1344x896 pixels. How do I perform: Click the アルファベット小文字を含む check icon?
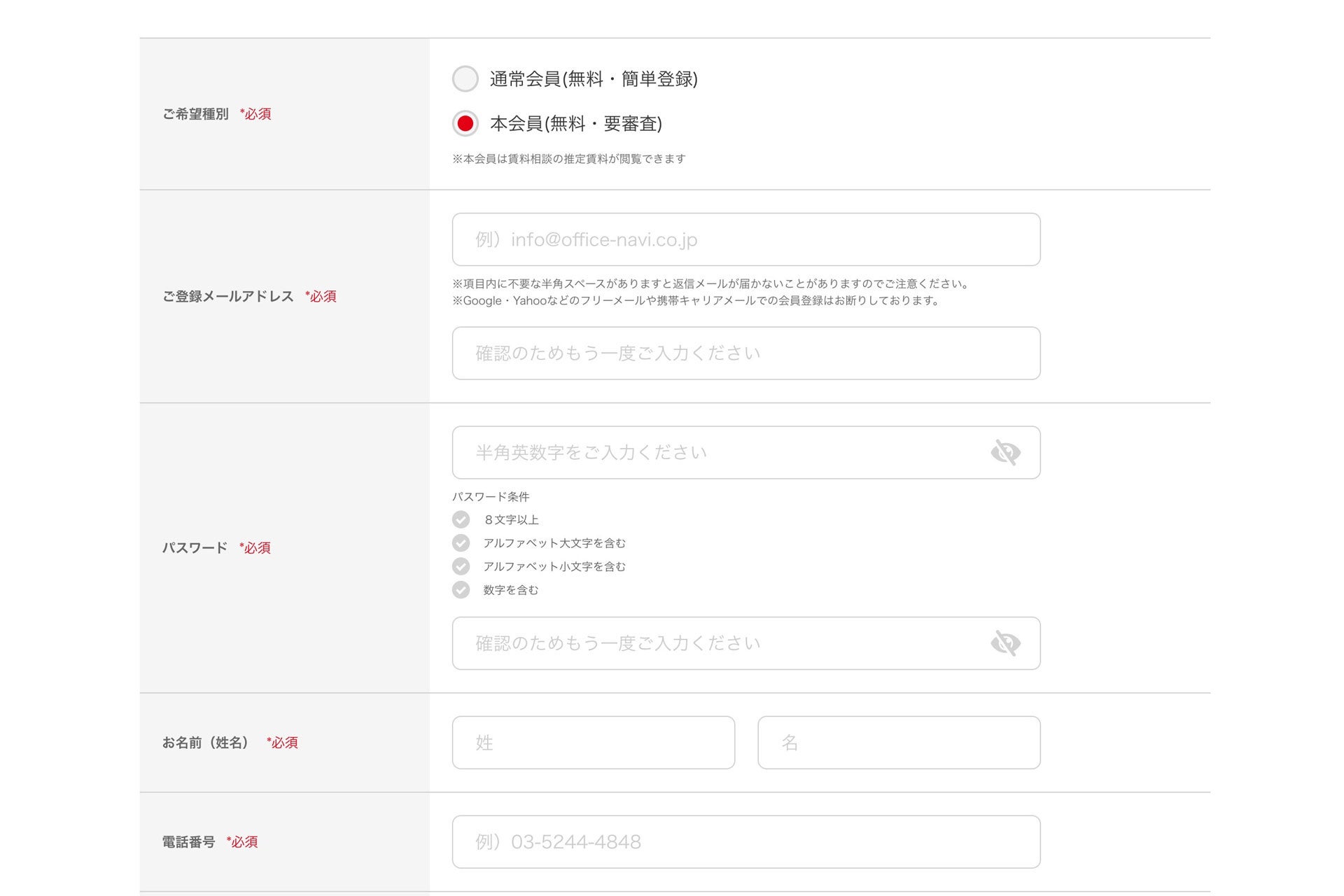pyautogui.click(x=461, y=566)
